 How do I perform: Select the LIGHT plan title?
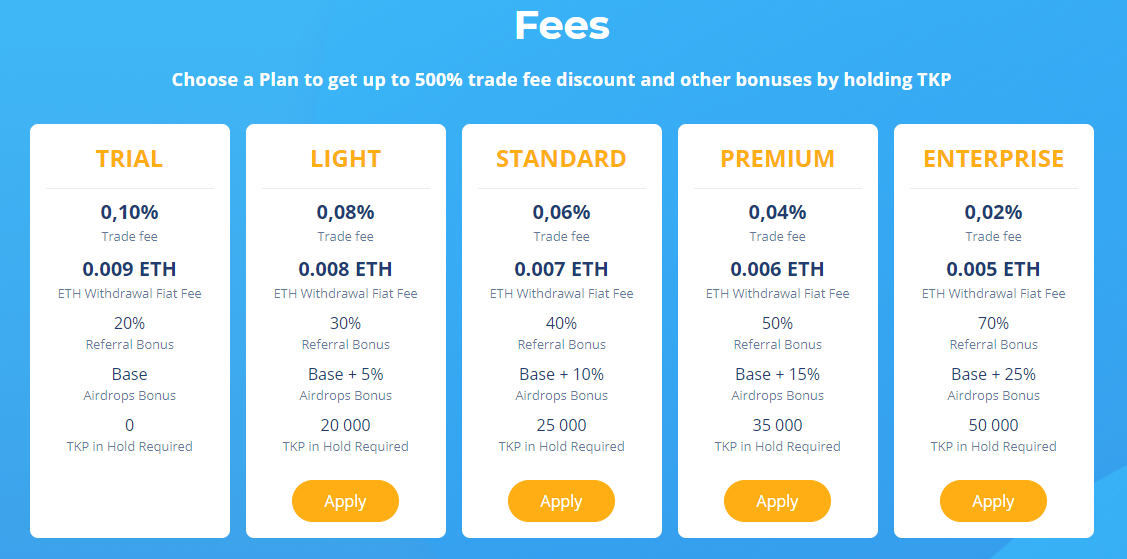[346, 159]
